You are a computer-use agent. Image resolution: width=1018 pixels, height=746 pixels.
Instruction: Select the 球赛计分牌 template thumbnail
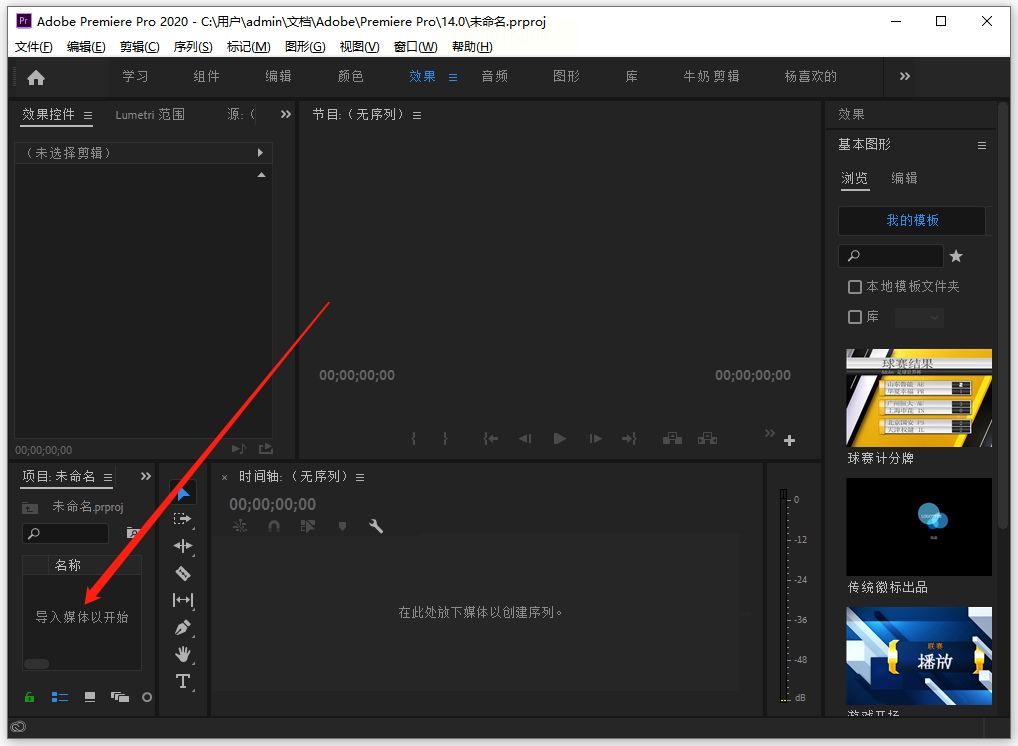[918, 398]
